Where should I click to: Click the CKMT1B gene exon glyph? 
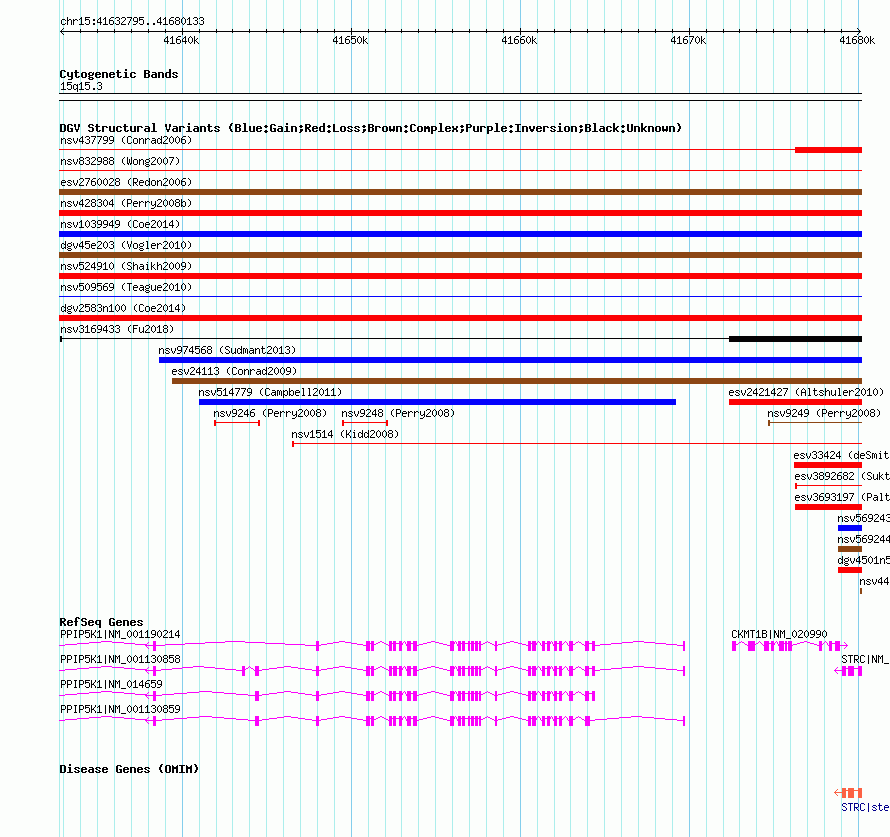point(790,646)
